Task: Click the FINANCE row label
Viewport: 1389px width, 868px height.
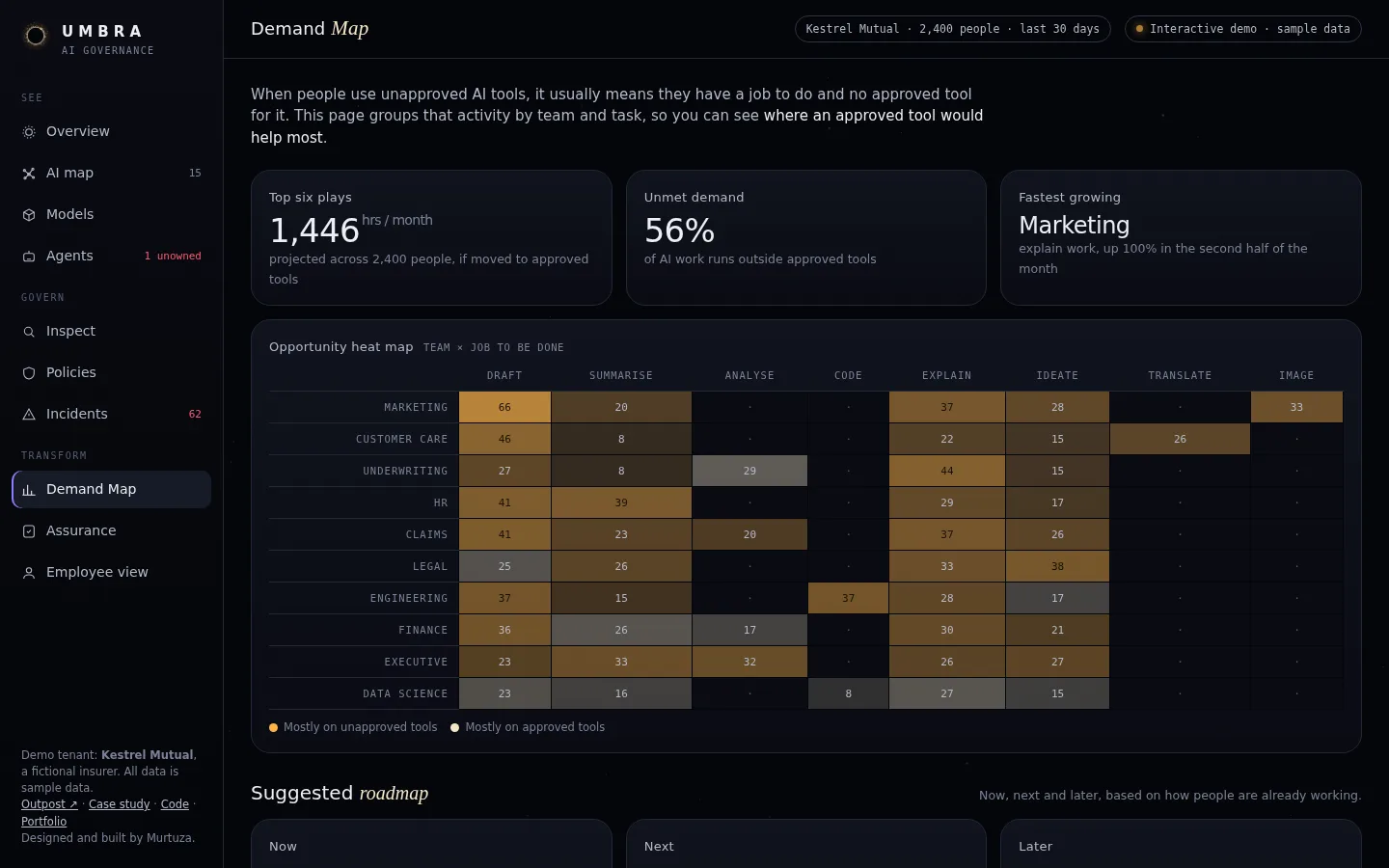Action: pos(423,630)
